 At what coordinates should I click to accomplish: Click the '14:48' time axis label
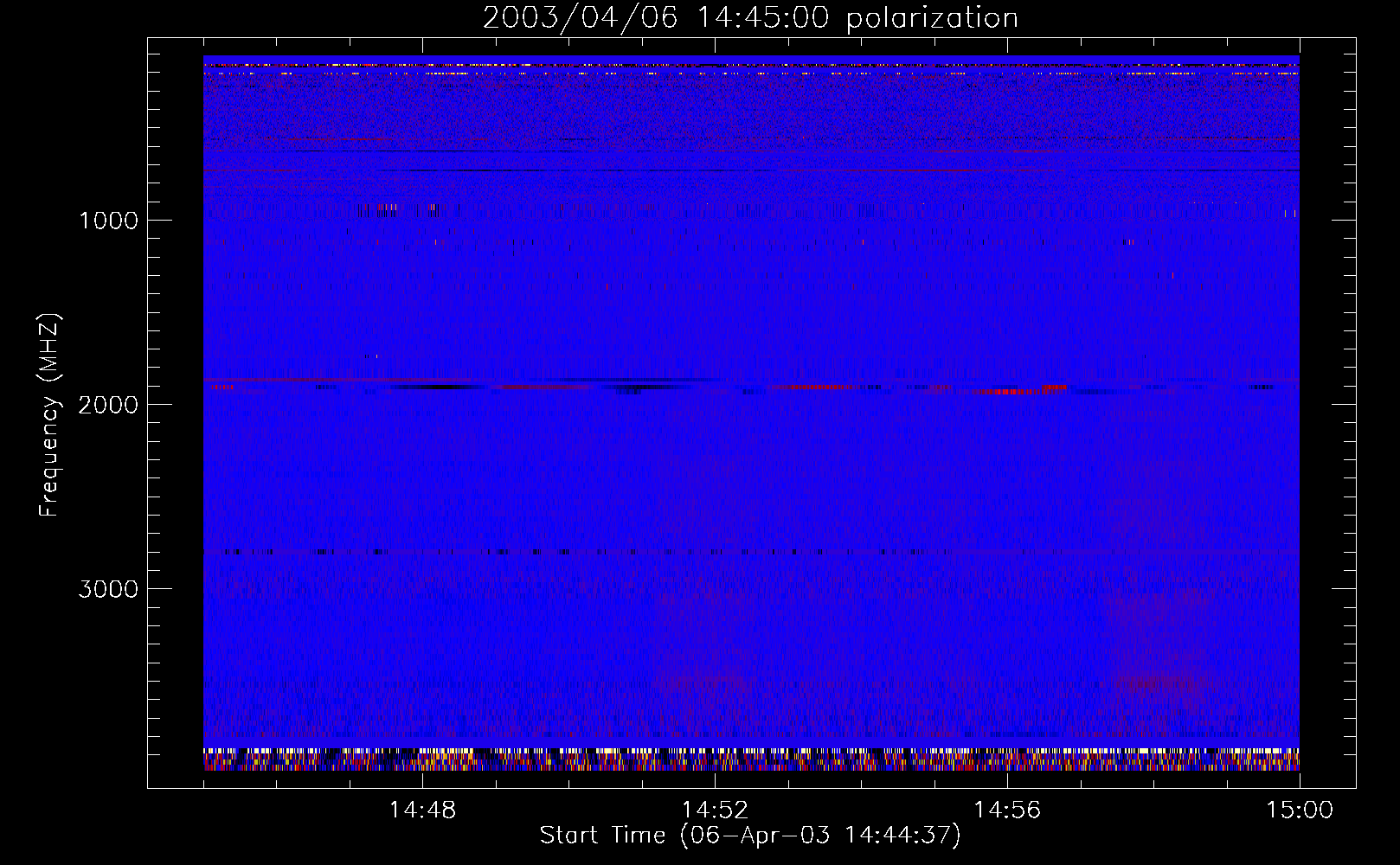pyautogui.click(x=422, y=811)
